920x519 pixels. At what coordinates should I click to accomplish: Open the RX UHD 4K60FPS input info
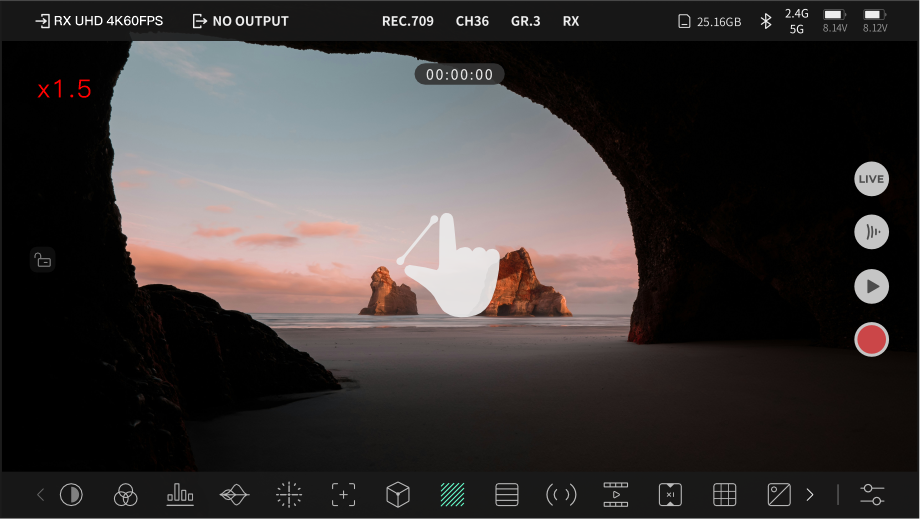coord(99,21)
